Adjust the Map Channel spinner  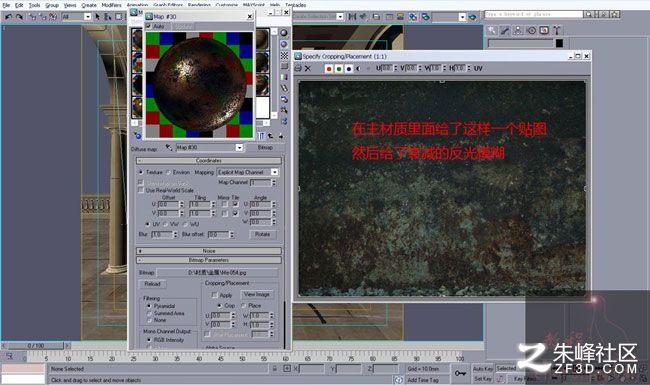(274, 182)
